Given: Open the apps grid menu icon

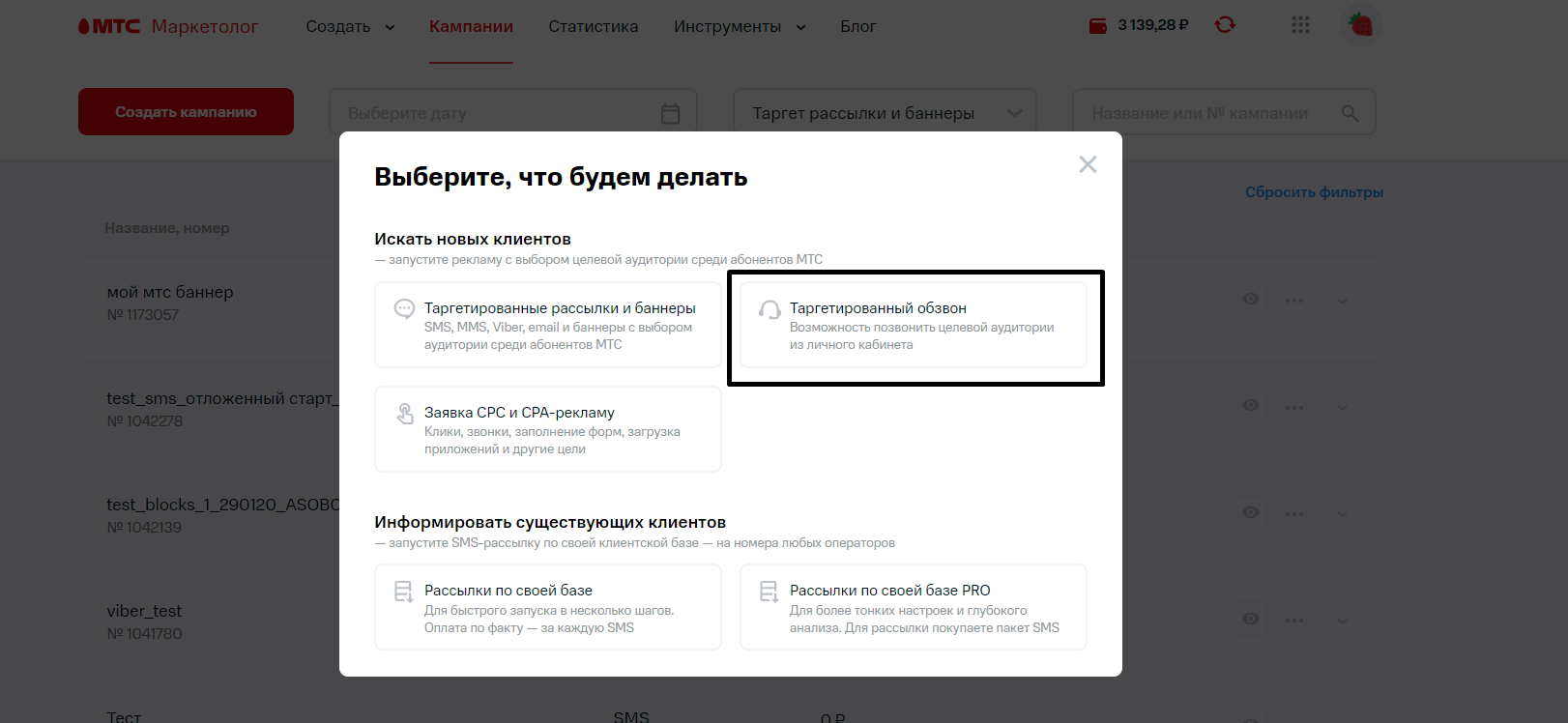Looking at the screenshot, I should (1300, 25).
